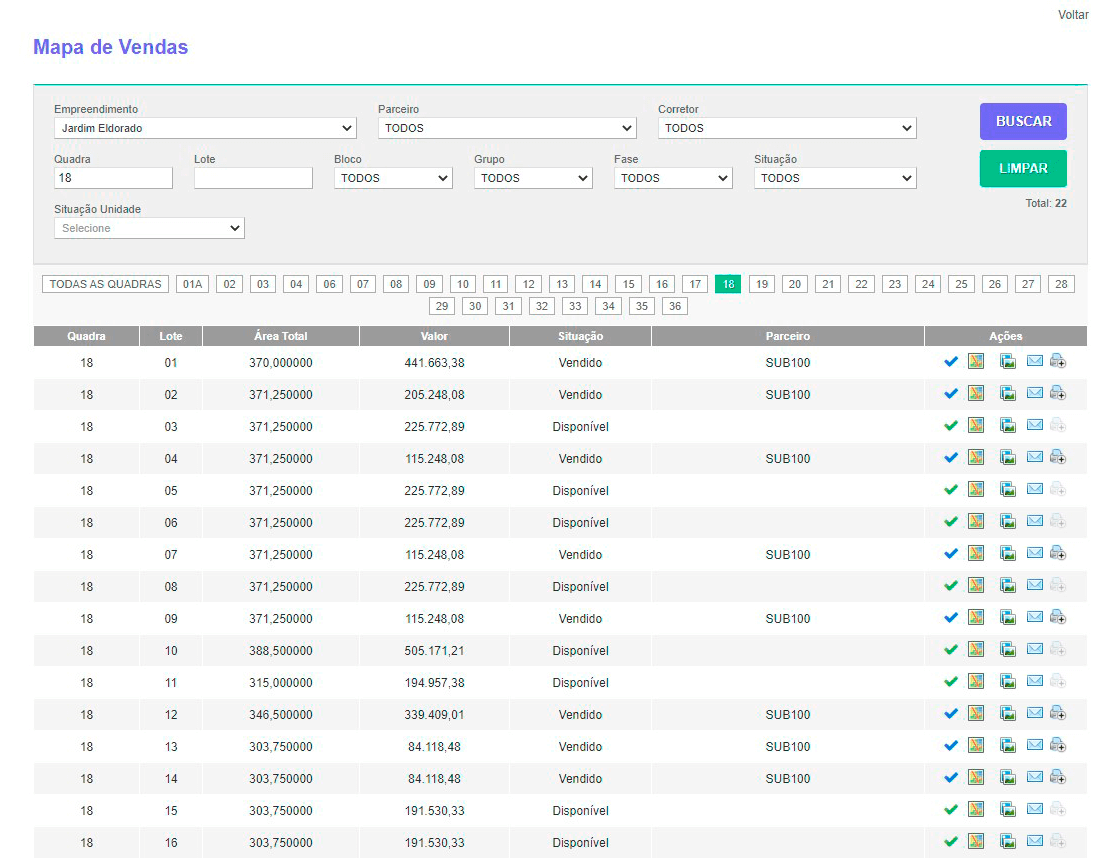Click the Lote input field

coord(253,178)
